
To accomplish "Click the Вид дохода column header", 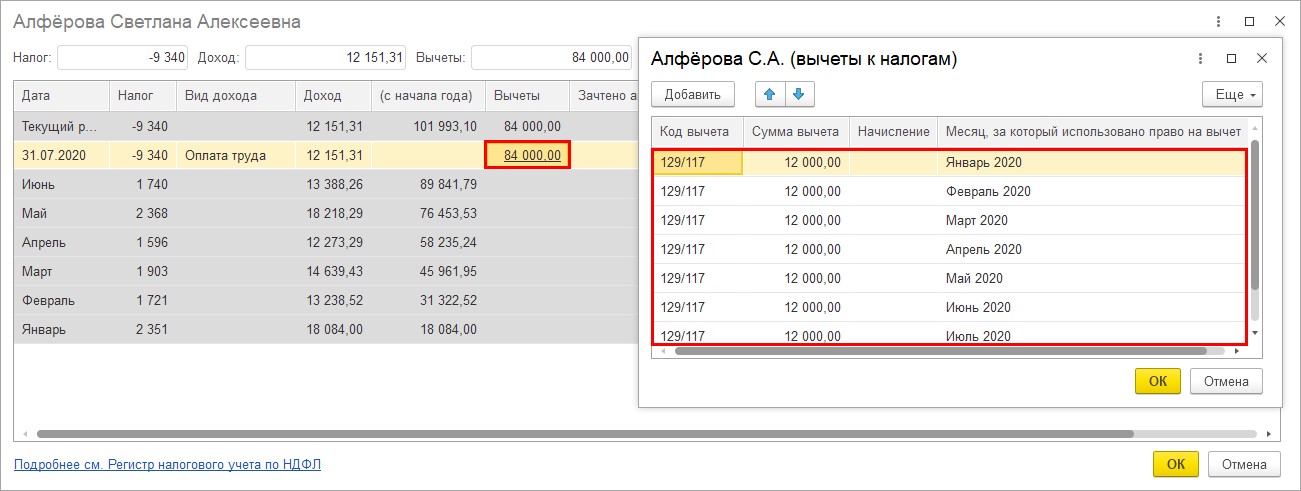I will [235, 96].
